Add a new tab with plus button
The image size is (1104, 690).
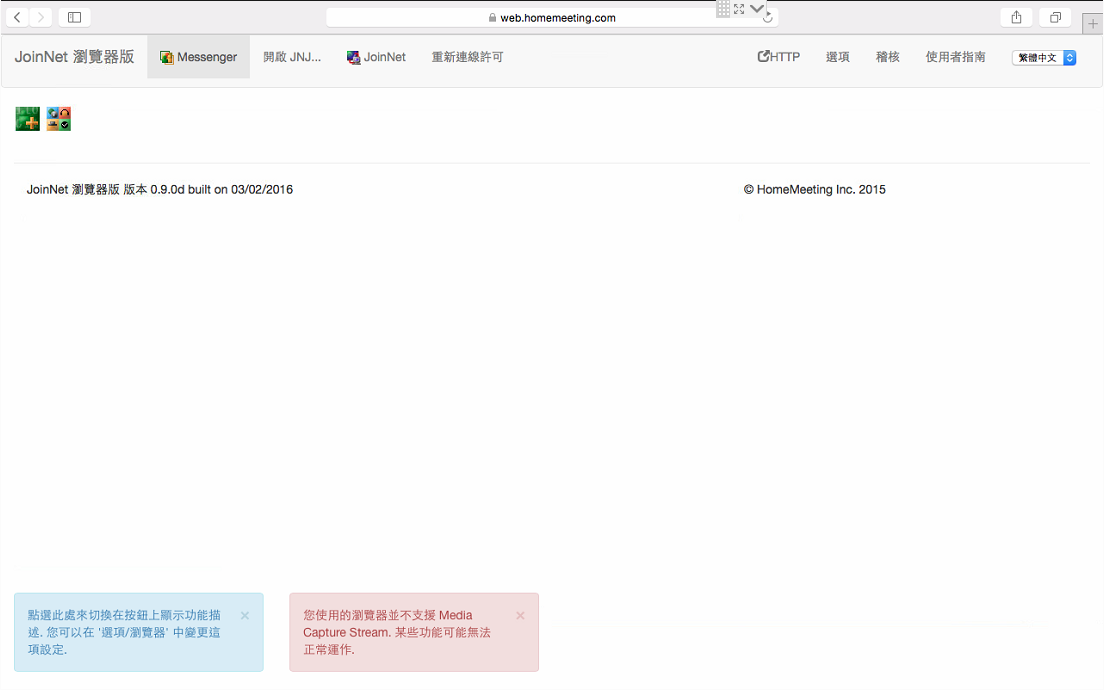[x=1093, y=23]
